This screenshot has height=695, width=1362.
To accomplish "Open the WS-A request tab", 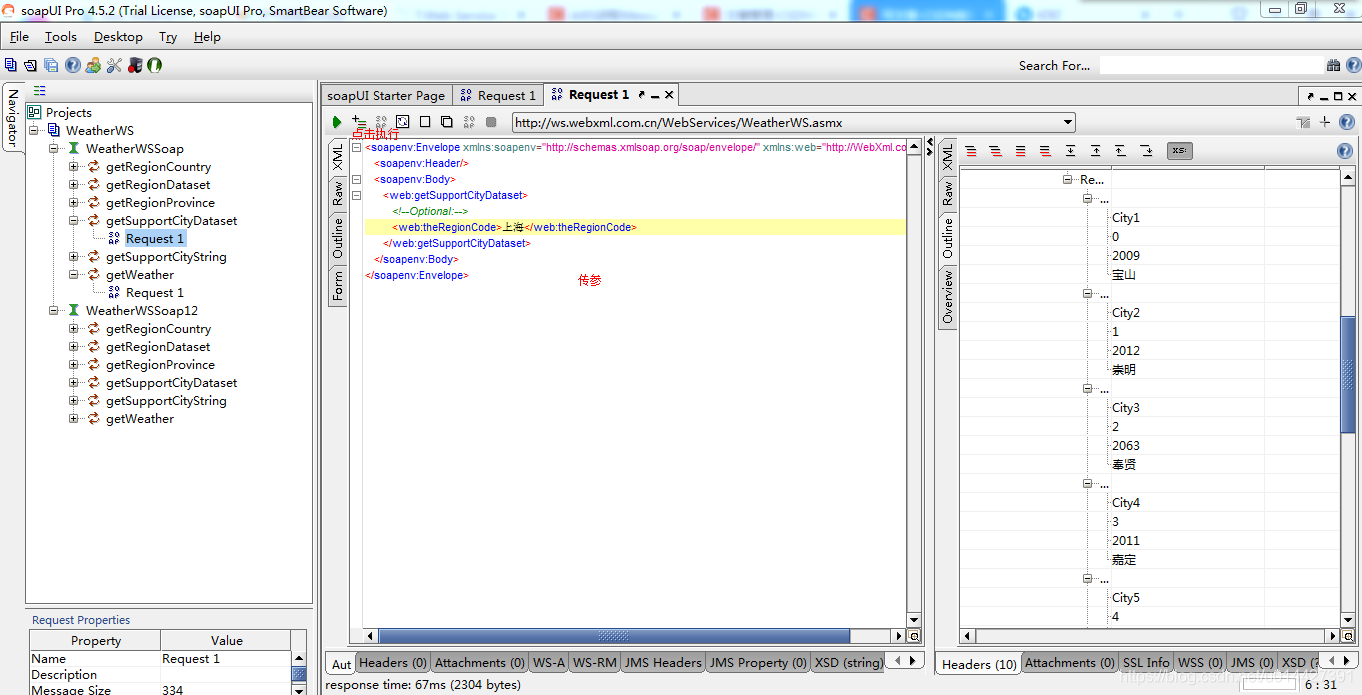I will point(549,662).
